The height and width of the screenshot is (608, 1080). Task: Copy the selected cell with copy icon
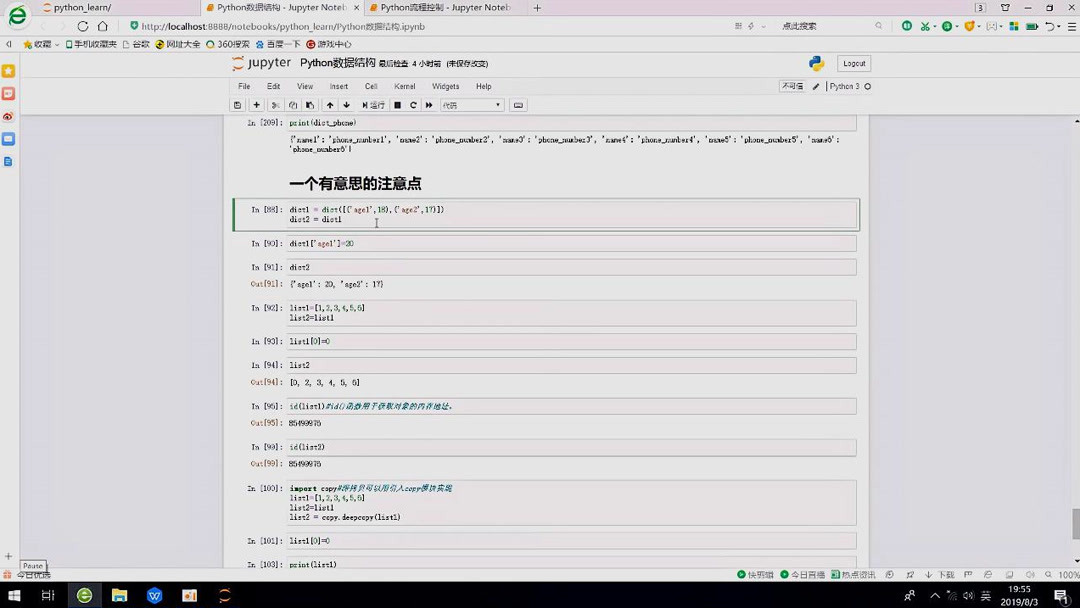click(293, 105)
